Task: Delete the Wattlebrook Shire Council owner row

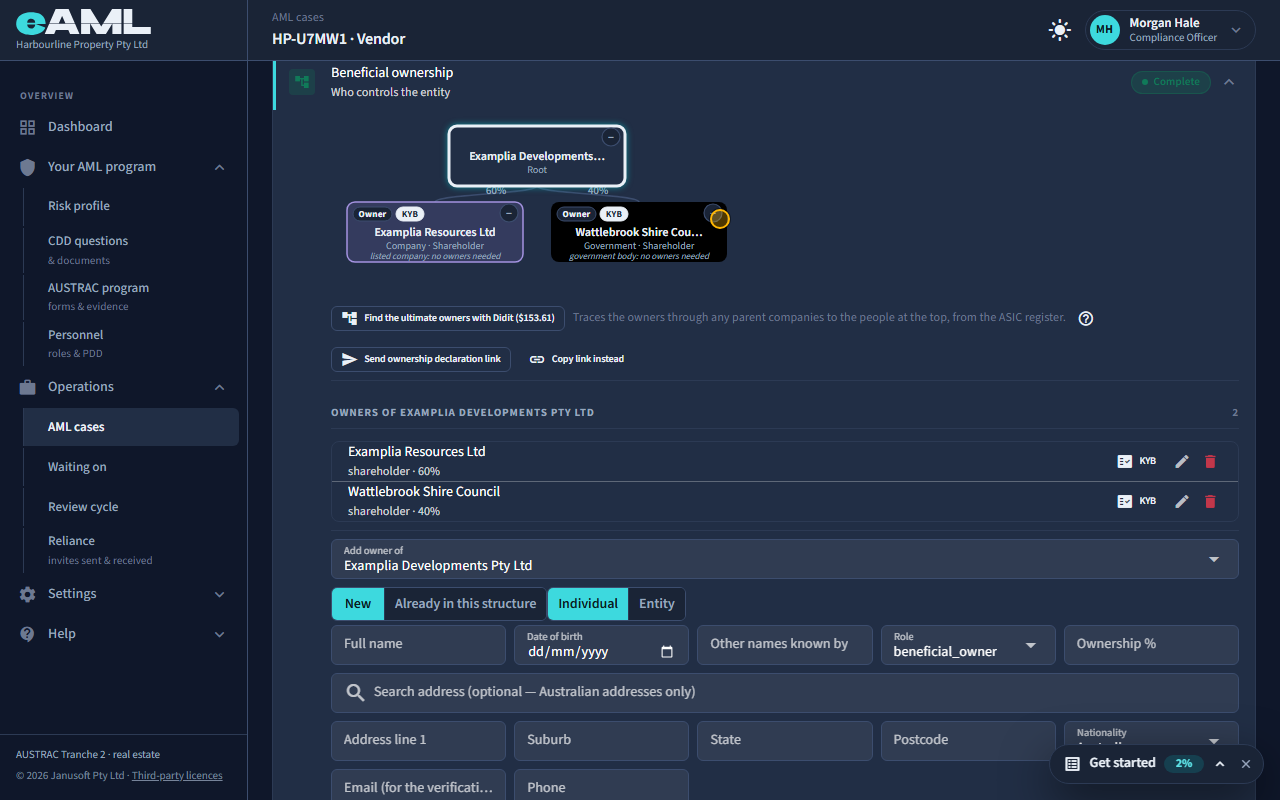Action: [x=1210, y=501]
